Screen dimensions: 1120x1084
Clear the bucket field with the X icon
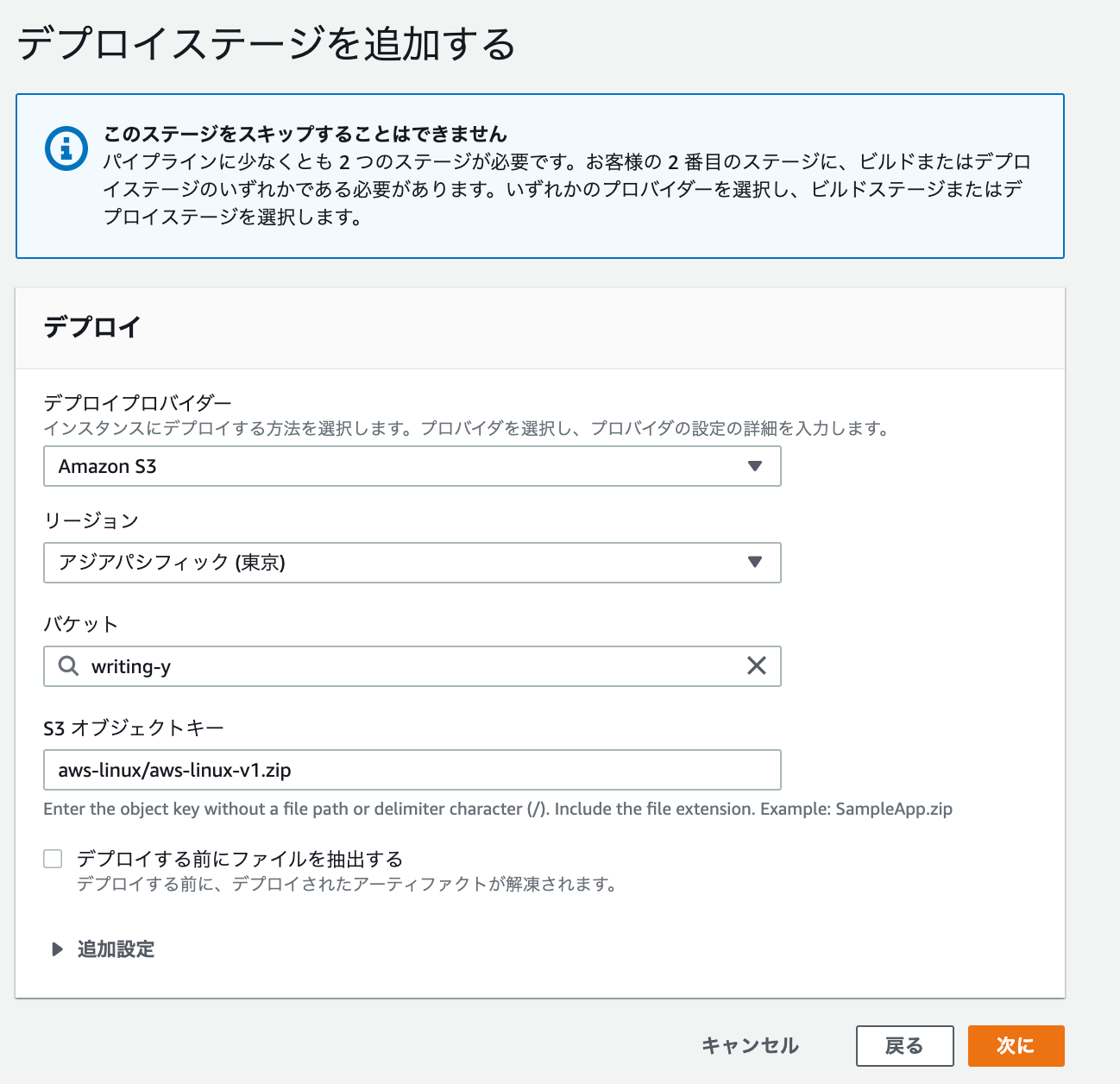click(x=757, y=665)
